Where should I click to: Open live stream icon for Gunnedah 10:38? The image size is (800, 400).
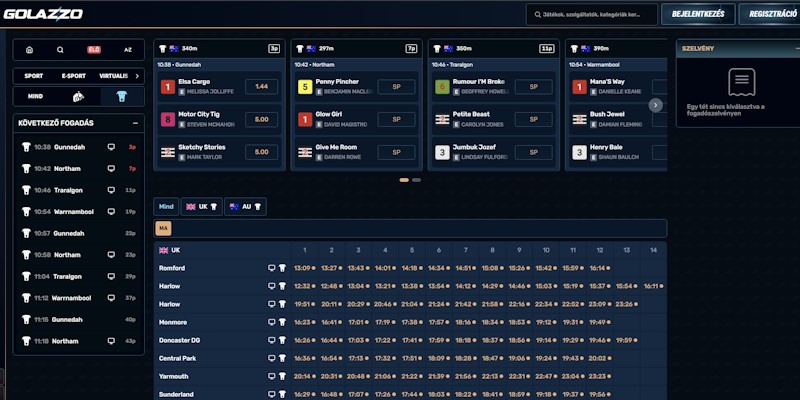111,147
